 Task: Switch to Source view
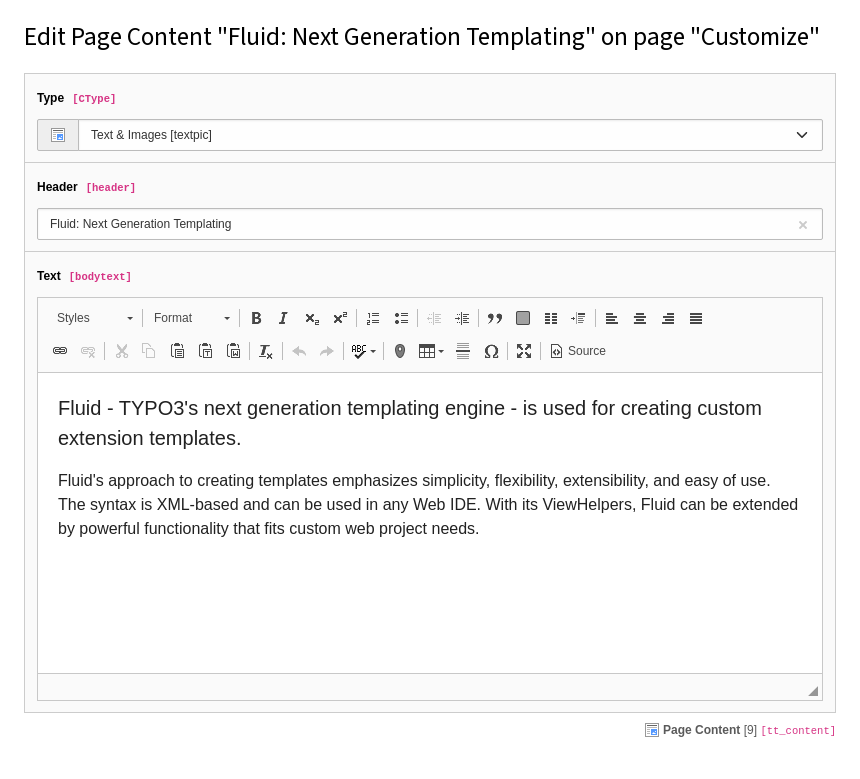[578, 351]
